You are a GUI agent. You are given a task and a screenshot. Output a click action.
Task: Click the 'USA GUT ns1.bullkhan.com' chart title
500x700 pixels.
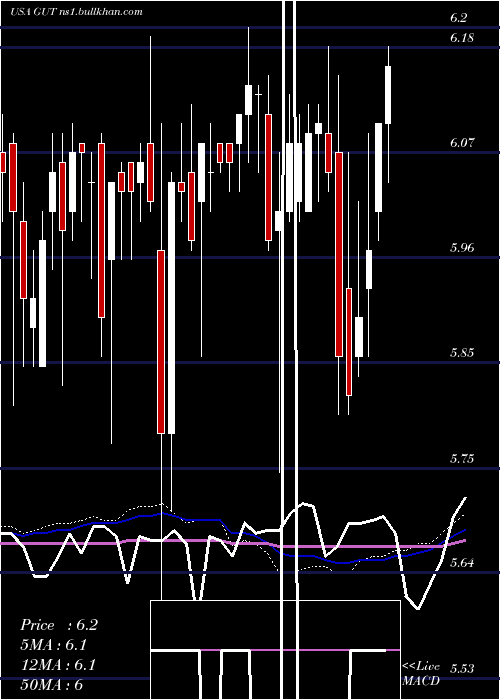(76, 12)
